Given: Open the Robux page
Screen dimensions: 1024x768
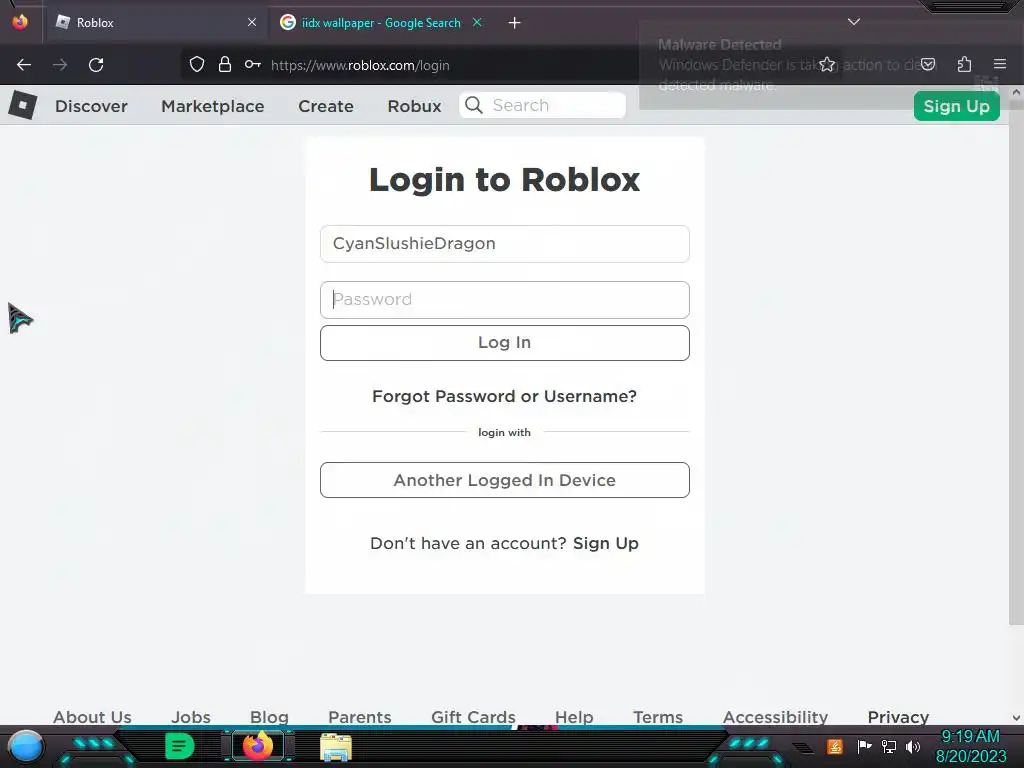Looking at the screenshot, I should point(415,106).
